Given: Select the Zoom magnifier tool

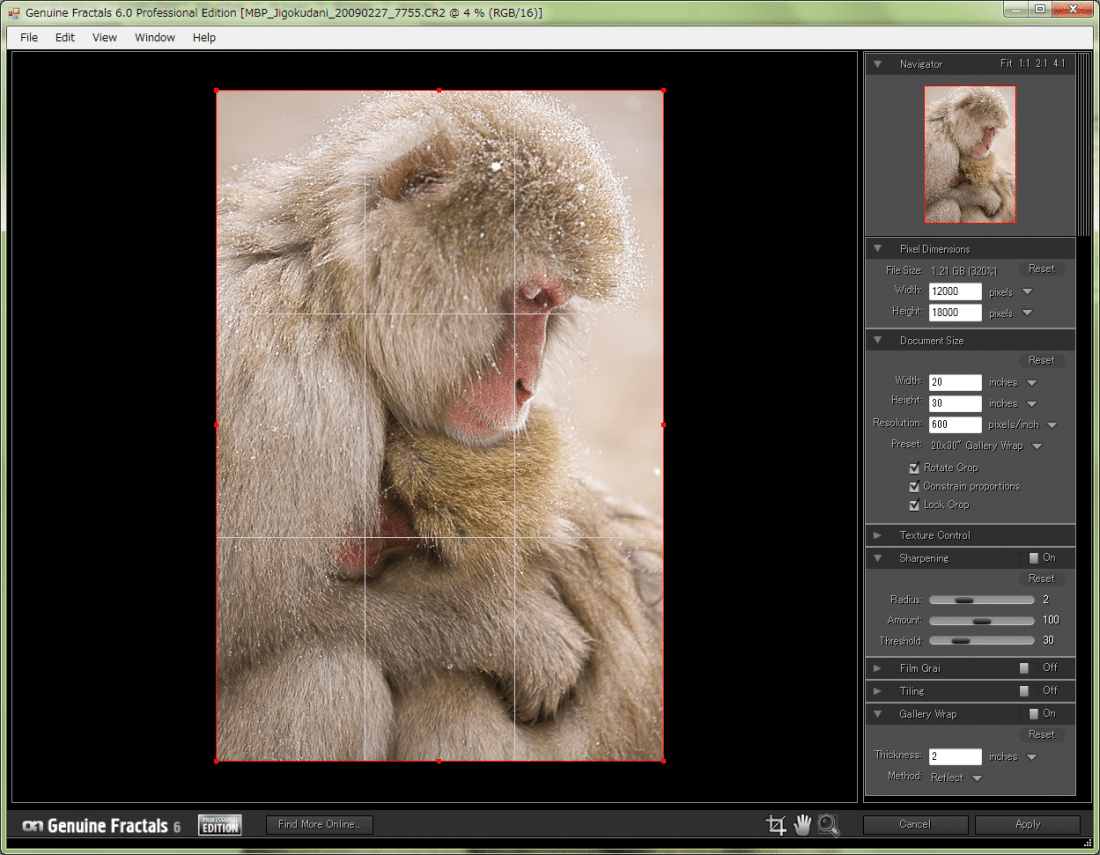Looking at the screenshot, I should coord(828,824).
